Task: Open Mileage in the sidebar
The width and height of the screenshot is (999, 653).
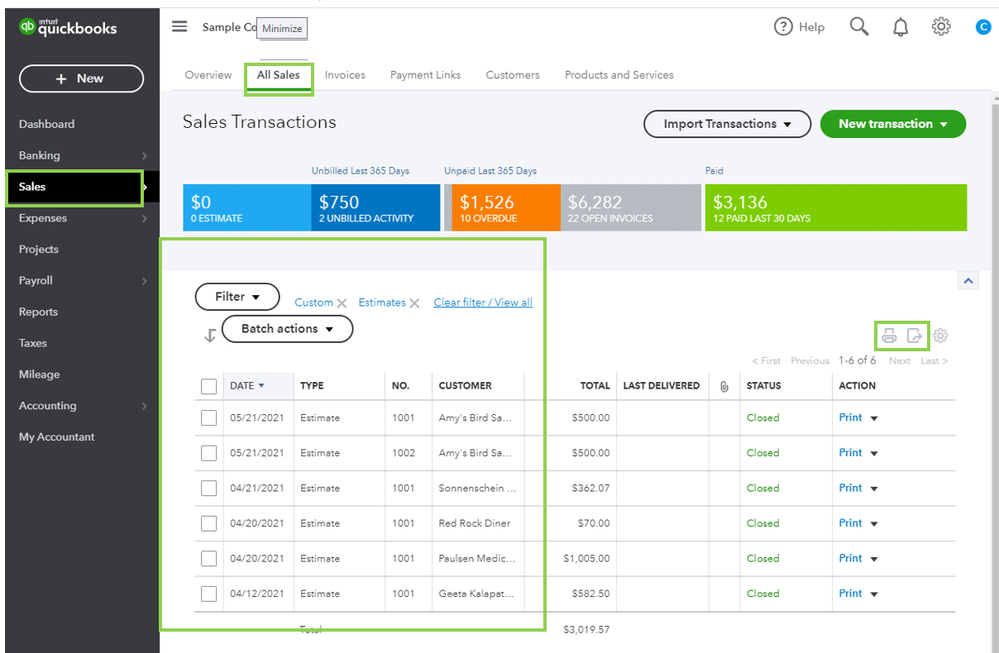Action: pyautogui.click(x=39, y=375)
